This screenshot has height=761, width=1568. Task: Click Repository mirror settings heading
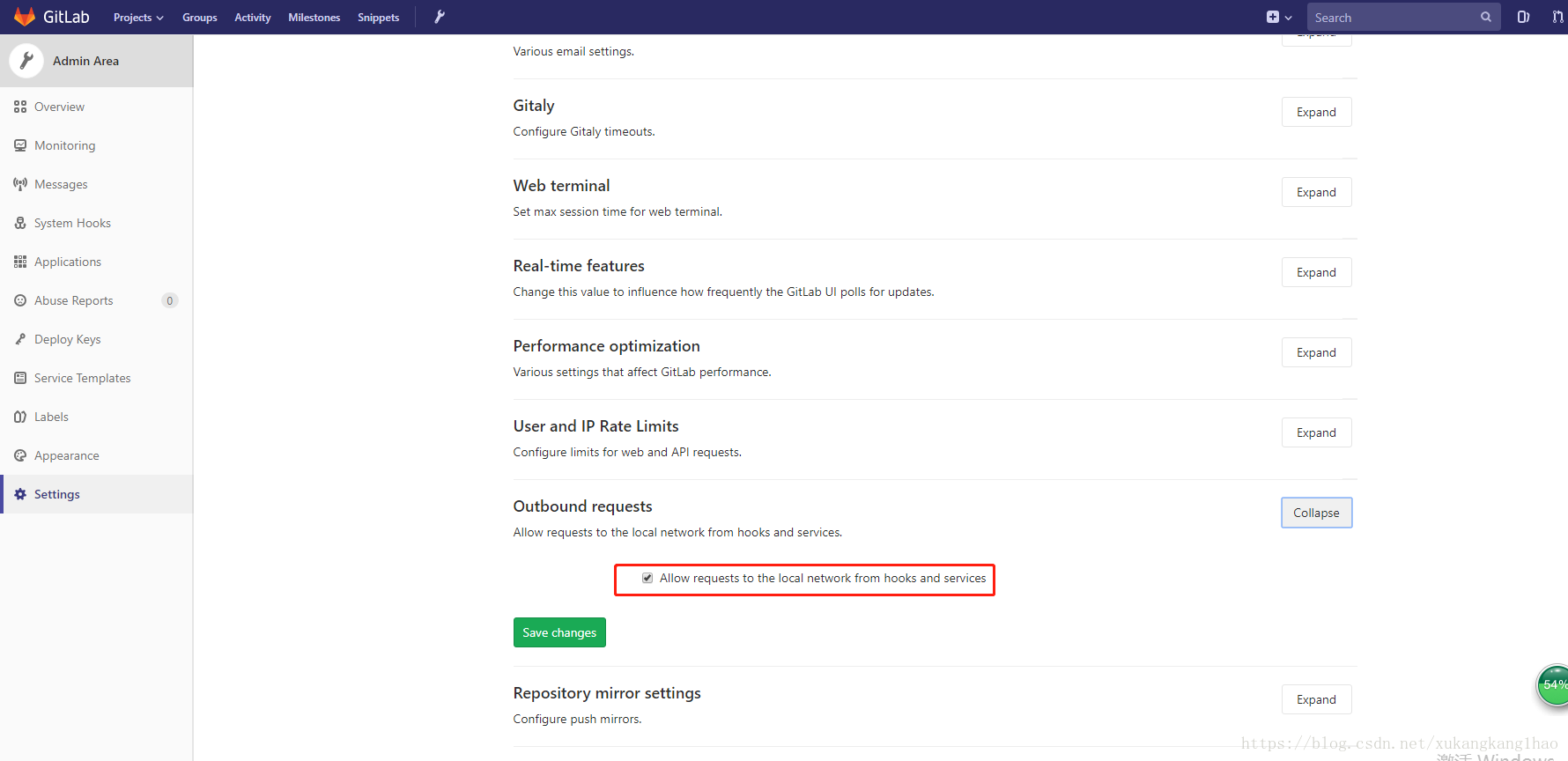(607, 693)
